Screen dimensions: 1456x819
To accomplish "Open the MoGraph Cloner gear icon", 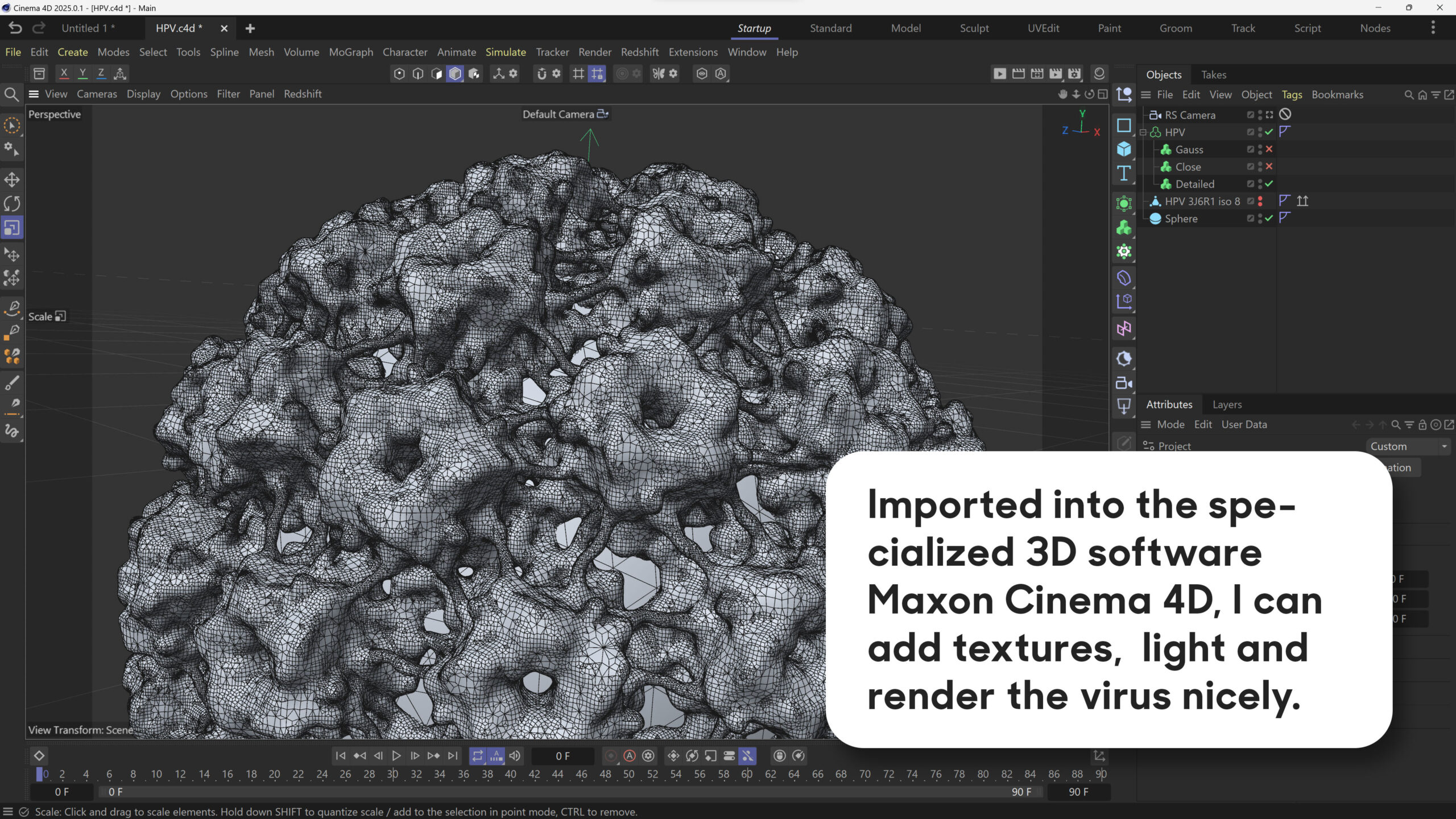I will coord(1123,251).
